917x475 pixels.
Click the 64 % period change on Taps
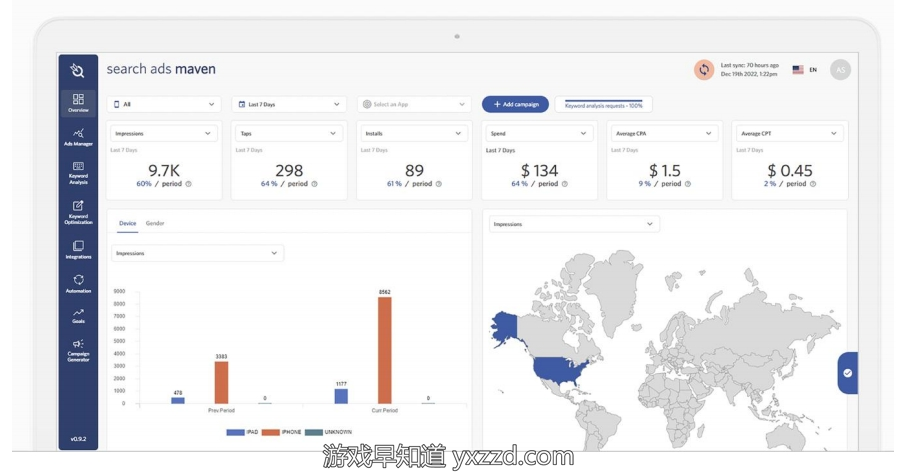click(x=269, y=184)
